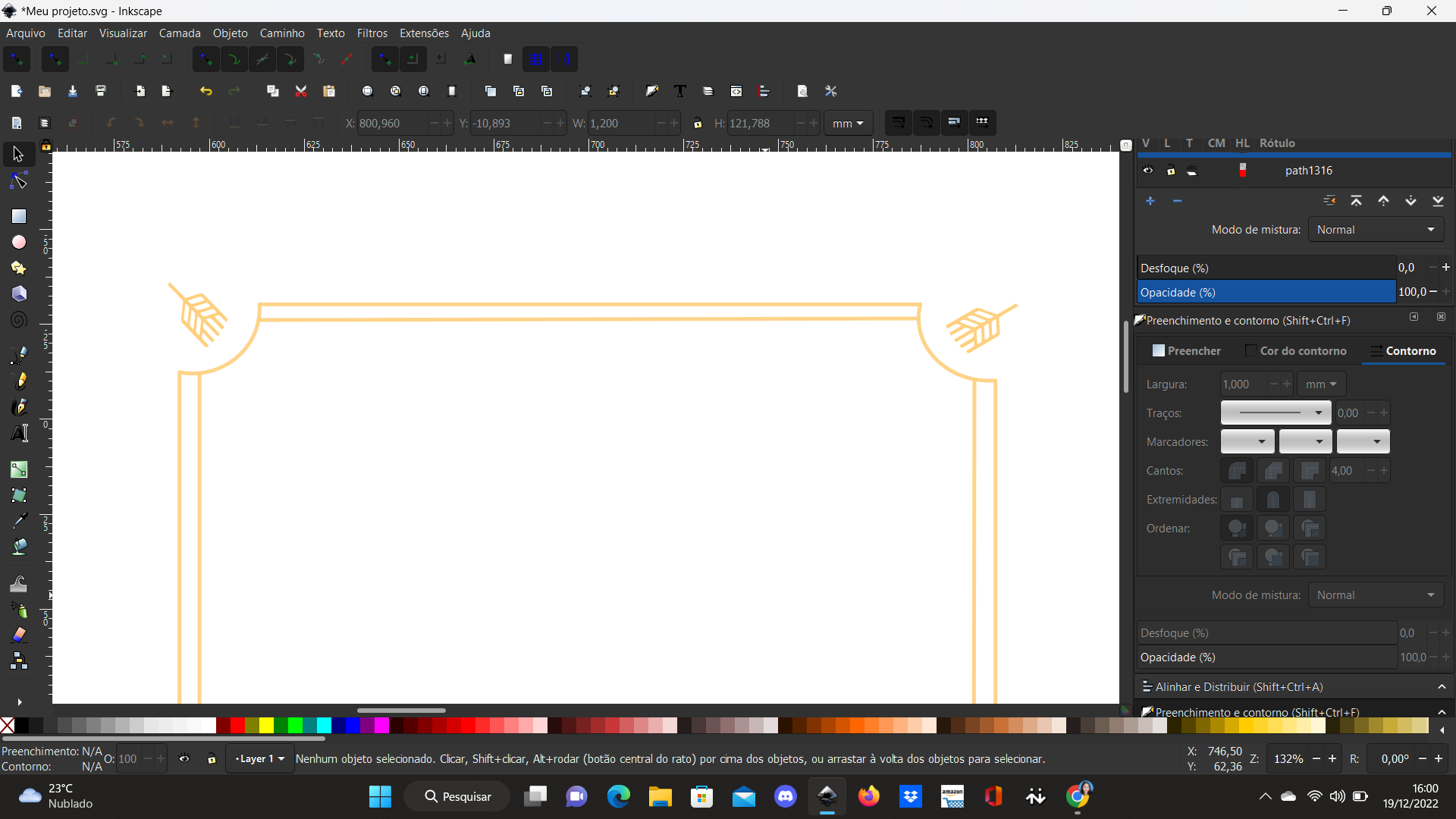Click the Cor do contorno tab

1302,351
